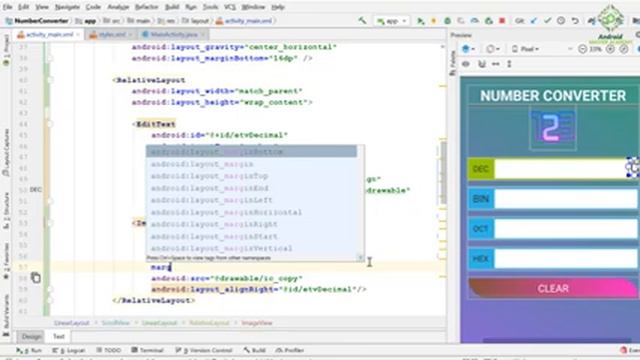Open the Navigate menu

pyautogui.click(x=67, y=7)
